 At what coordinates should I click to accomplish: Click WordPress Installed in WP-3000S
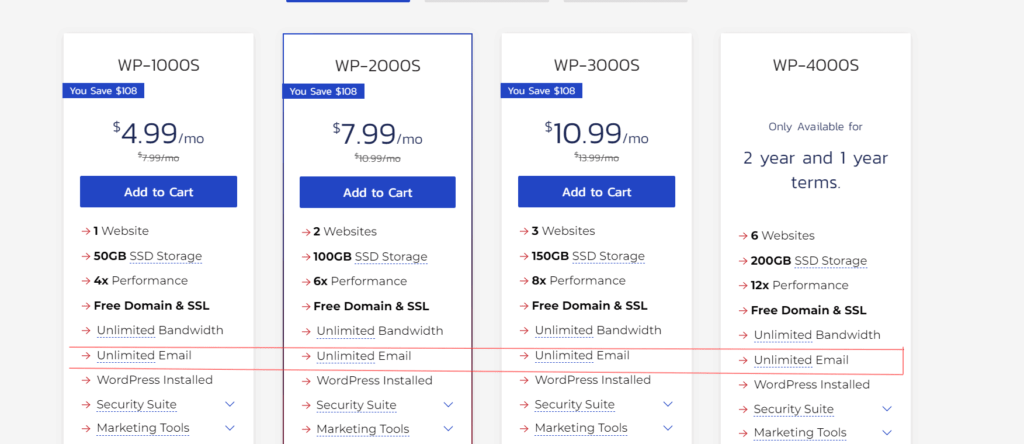click(x=593, y=379)
